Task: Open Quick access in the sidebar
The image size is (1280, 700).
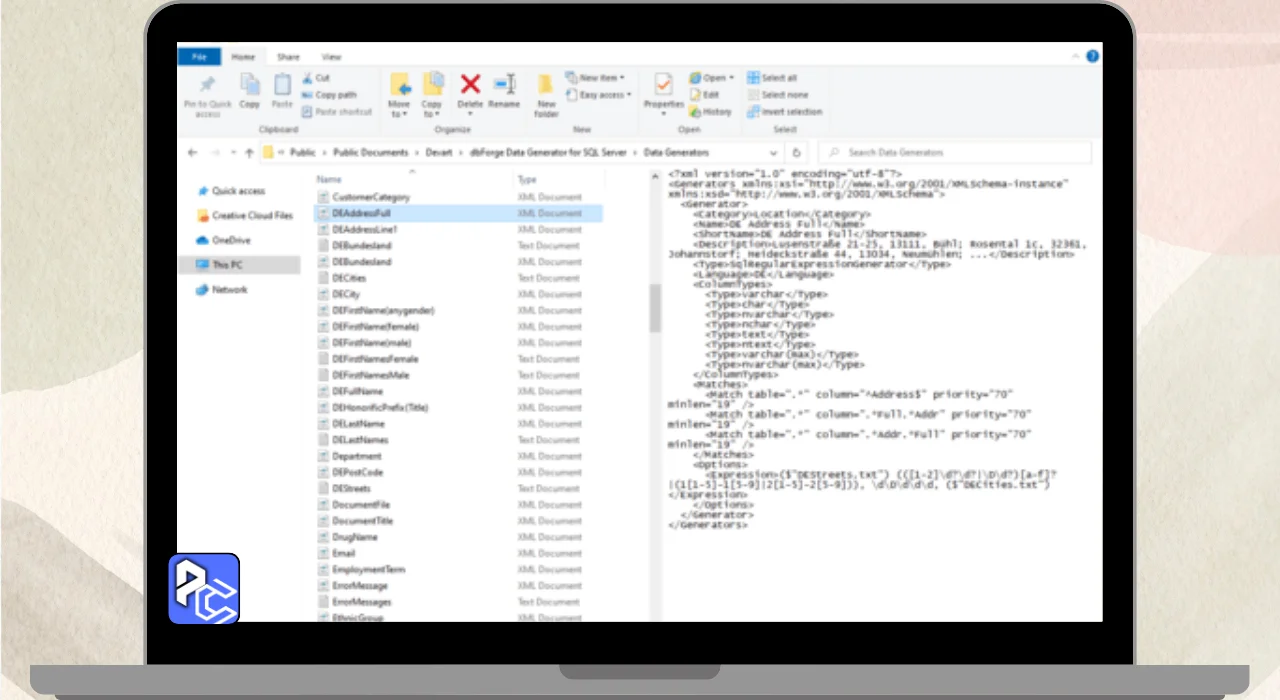Action: coord(232,191)
